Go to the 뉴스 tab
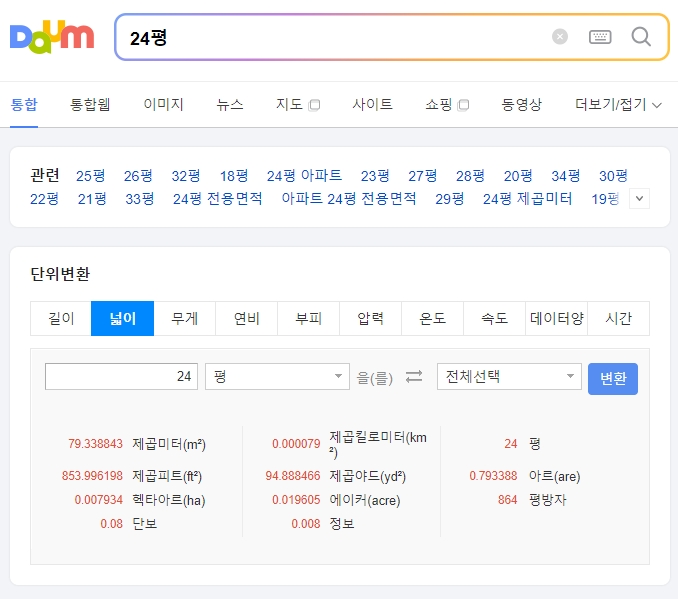Image resolution: width=678 pixels, height=599 pixels. point(230,105)
